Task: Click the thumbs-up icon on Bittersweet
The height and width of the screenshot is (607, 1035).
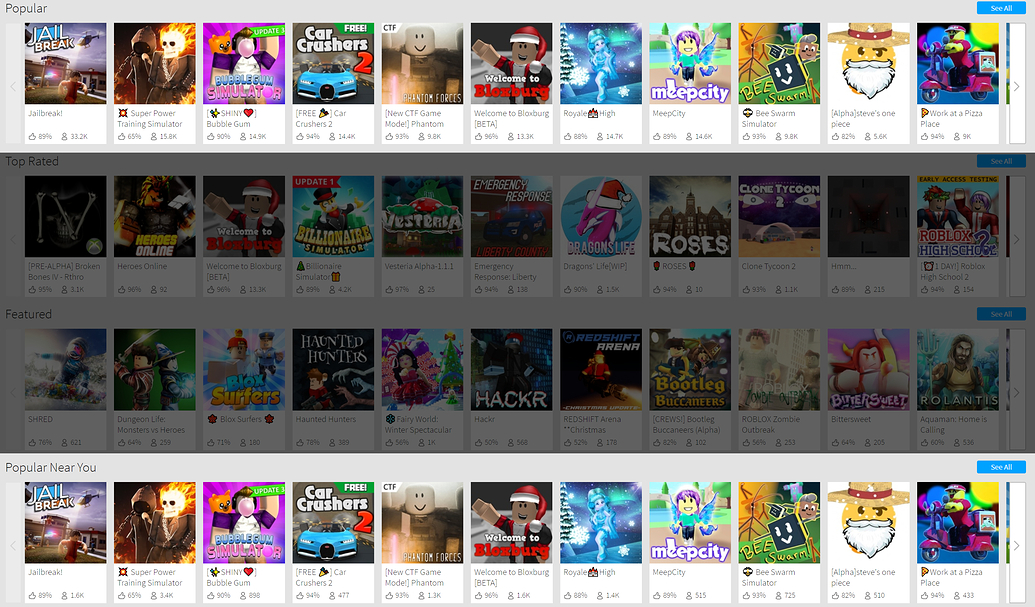Action: click(836, 441)
